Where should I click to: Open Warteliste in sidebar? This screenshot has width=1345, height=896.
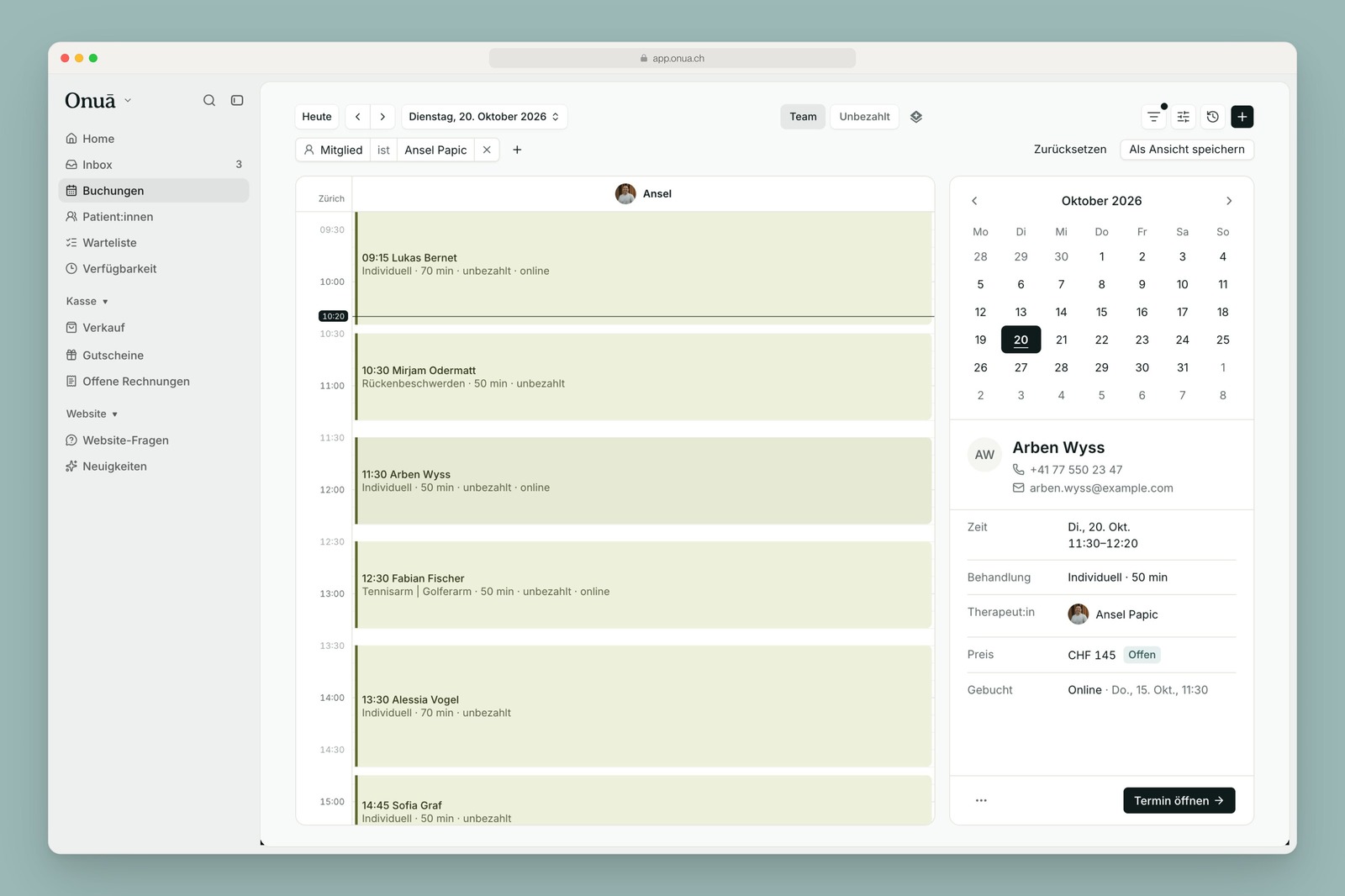point(154,243)
